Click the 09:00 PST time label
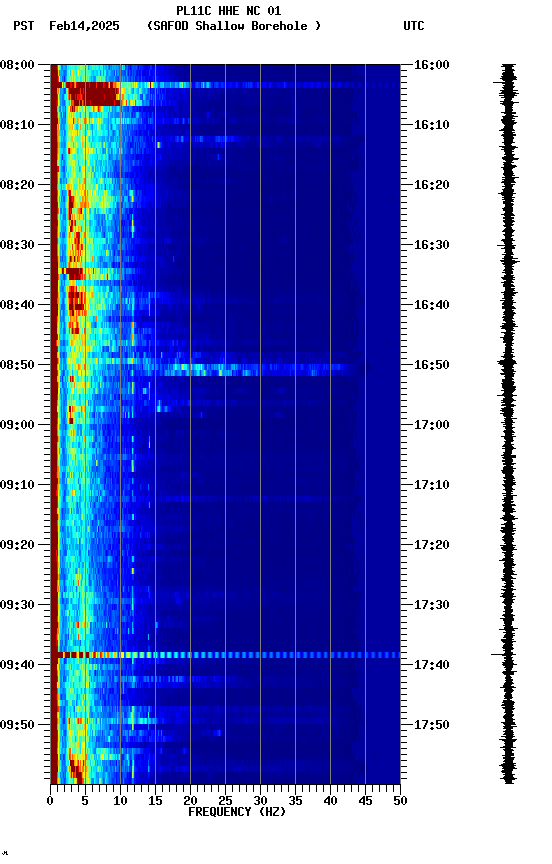This screenshot has height=864, width=552. [x=17, y=425]
